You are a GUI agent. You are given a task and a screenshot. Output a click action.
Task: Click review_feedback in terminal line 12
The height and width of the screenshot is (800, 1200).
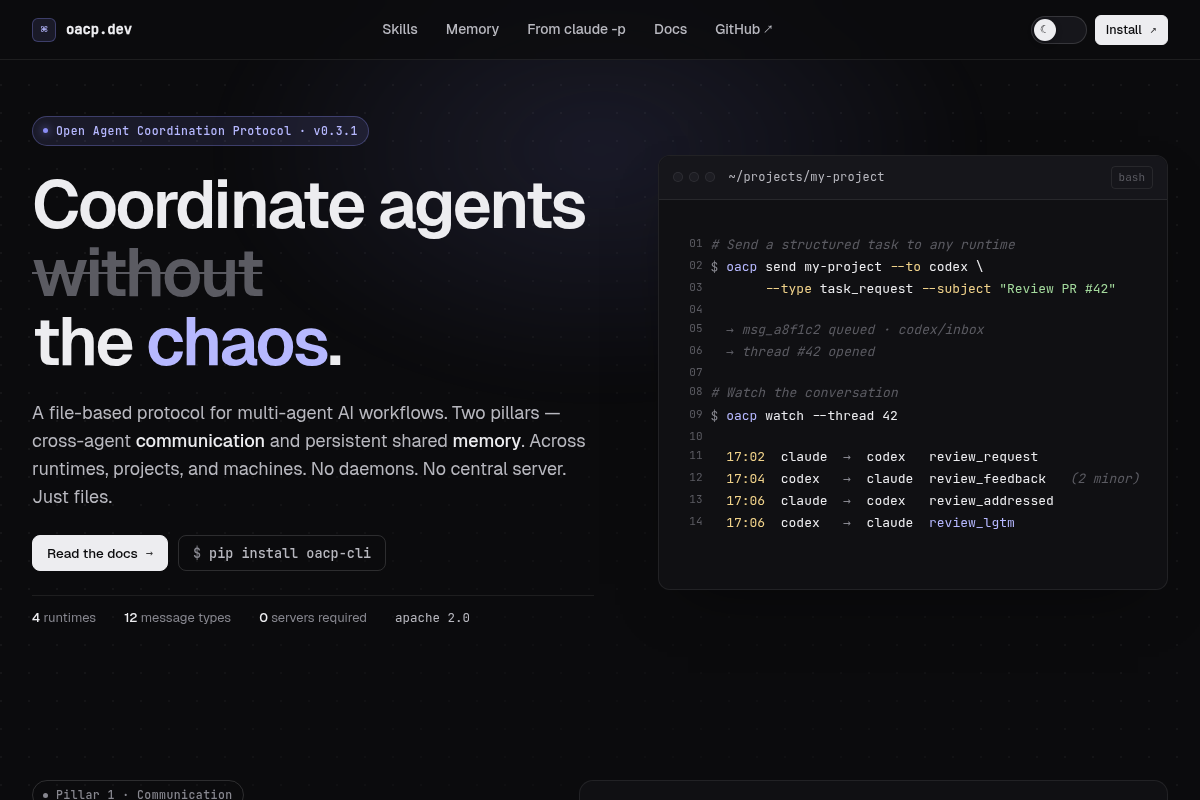[x=987, y=479]
